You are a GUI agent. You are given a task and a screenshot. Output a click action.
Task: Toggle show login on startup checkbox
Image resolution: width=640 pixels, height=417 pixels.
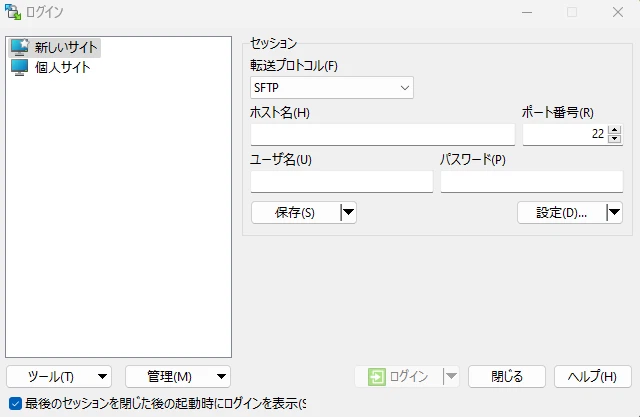pos(15,404)
